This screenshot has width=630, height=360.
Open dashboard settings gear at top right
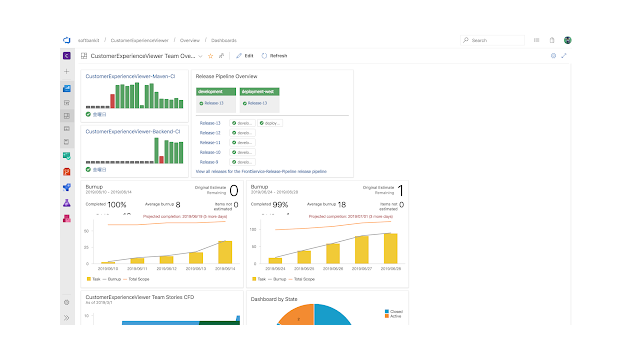pos(553,56)
